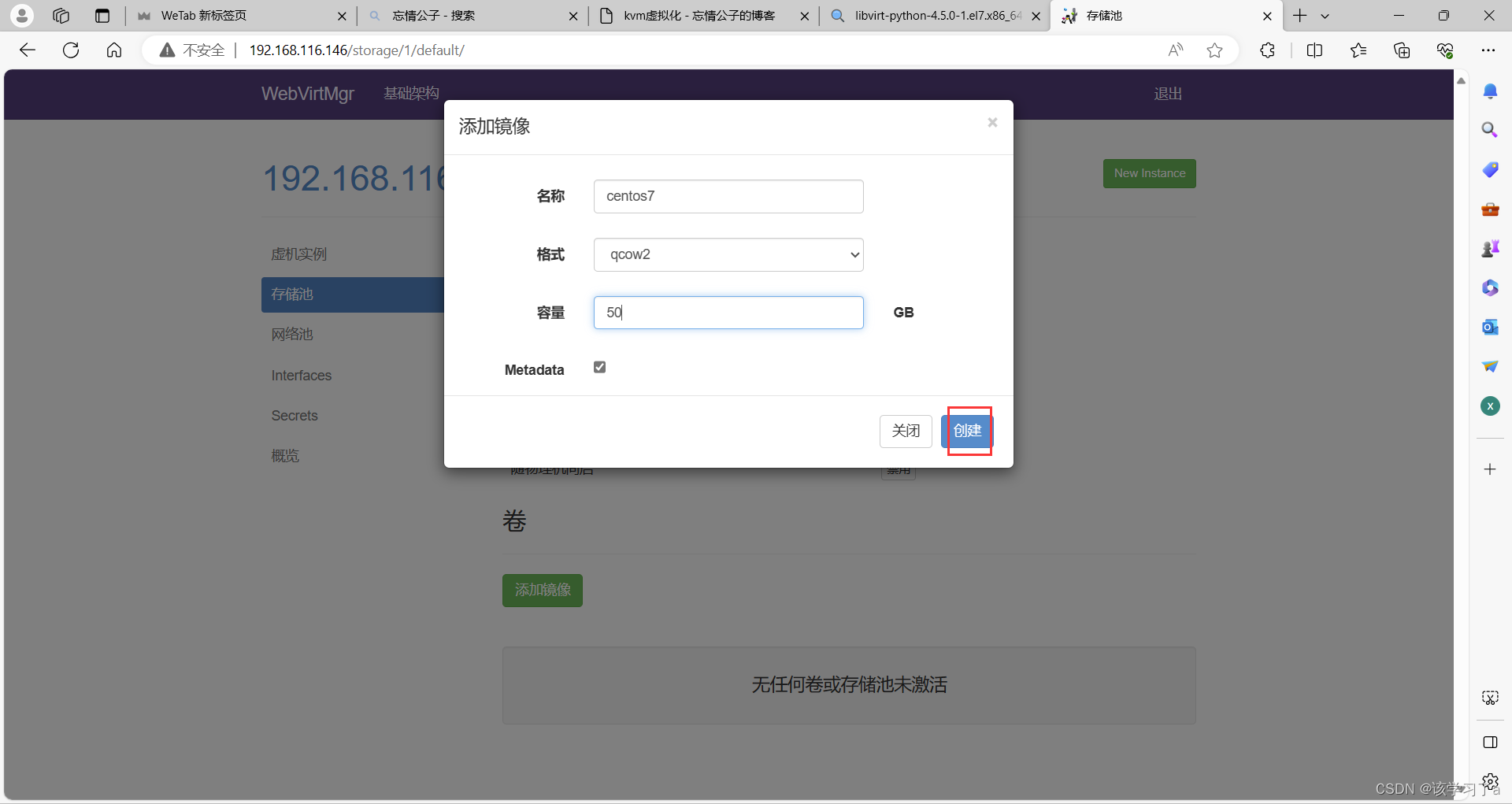Image resolution: width=1512 pixels, height=804 pixels.
Task: Open the sidebar search magnifier
Action: click(1490, 130)
